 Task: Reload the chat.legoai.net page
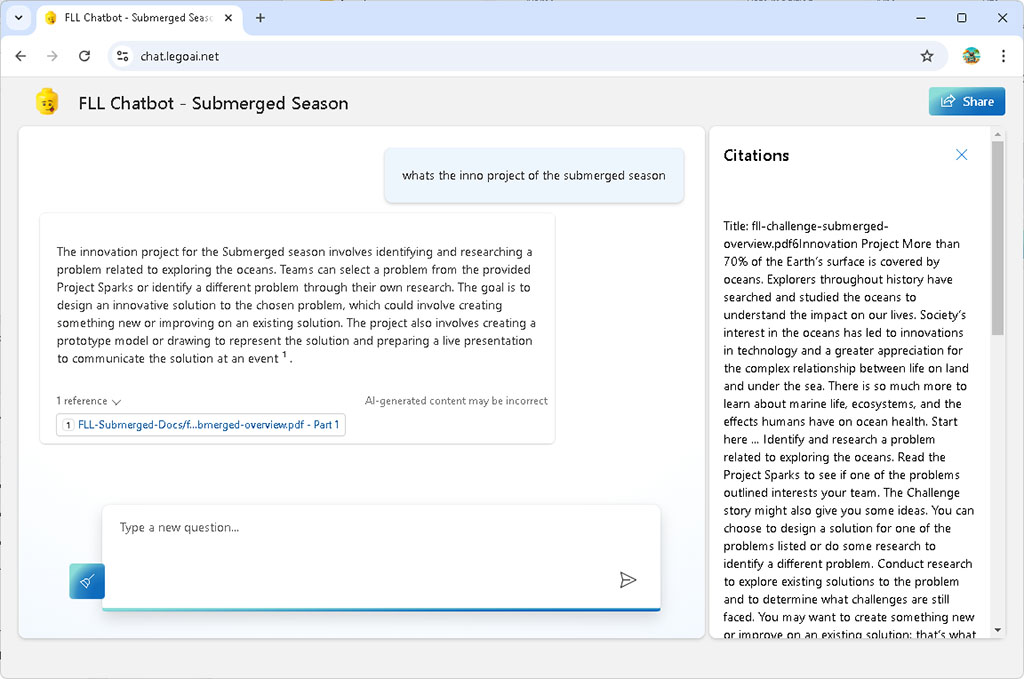coord(84,56)
